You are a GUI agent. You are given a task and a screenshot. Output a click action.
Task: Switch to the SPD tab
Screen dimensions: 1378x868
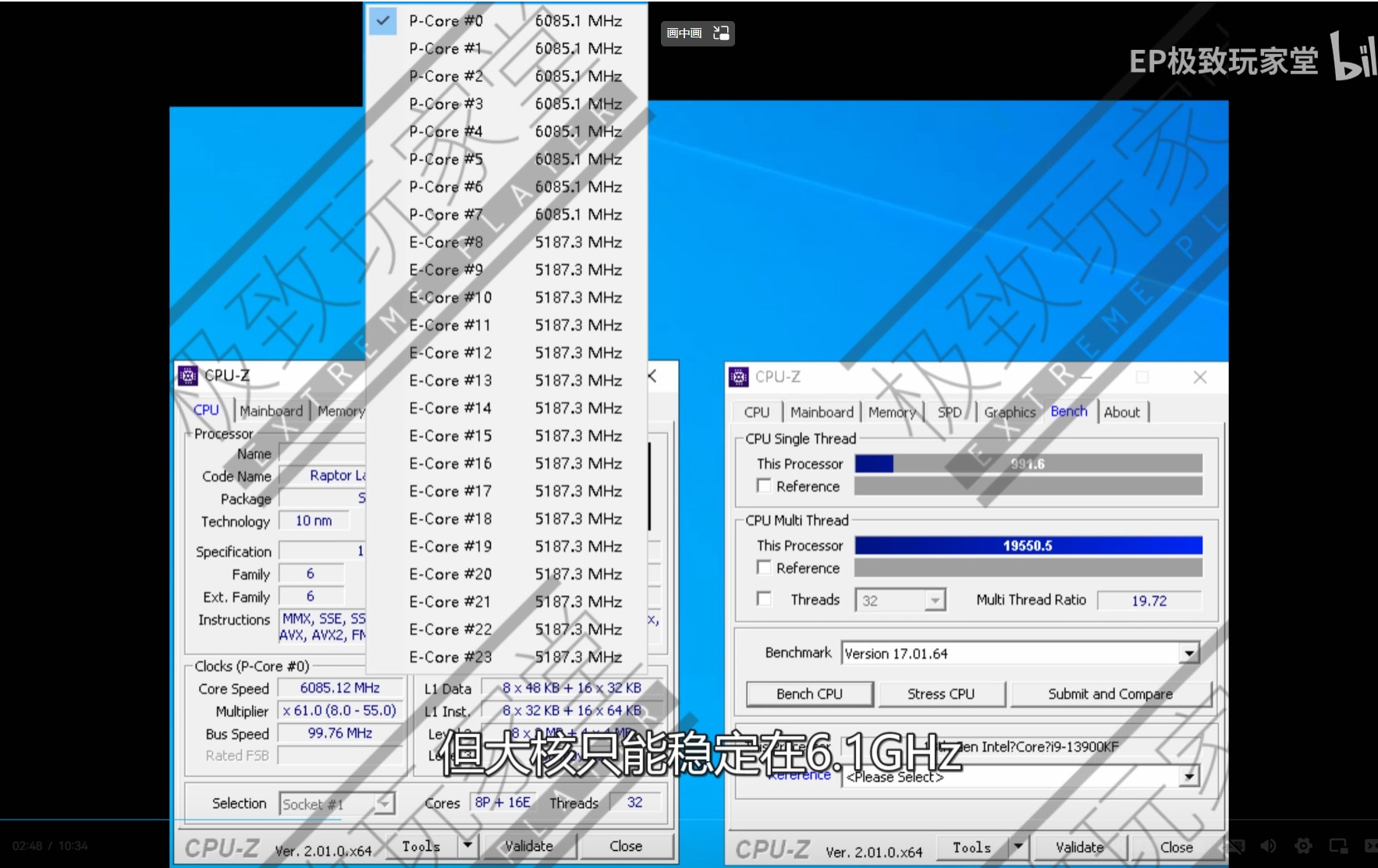950,413
